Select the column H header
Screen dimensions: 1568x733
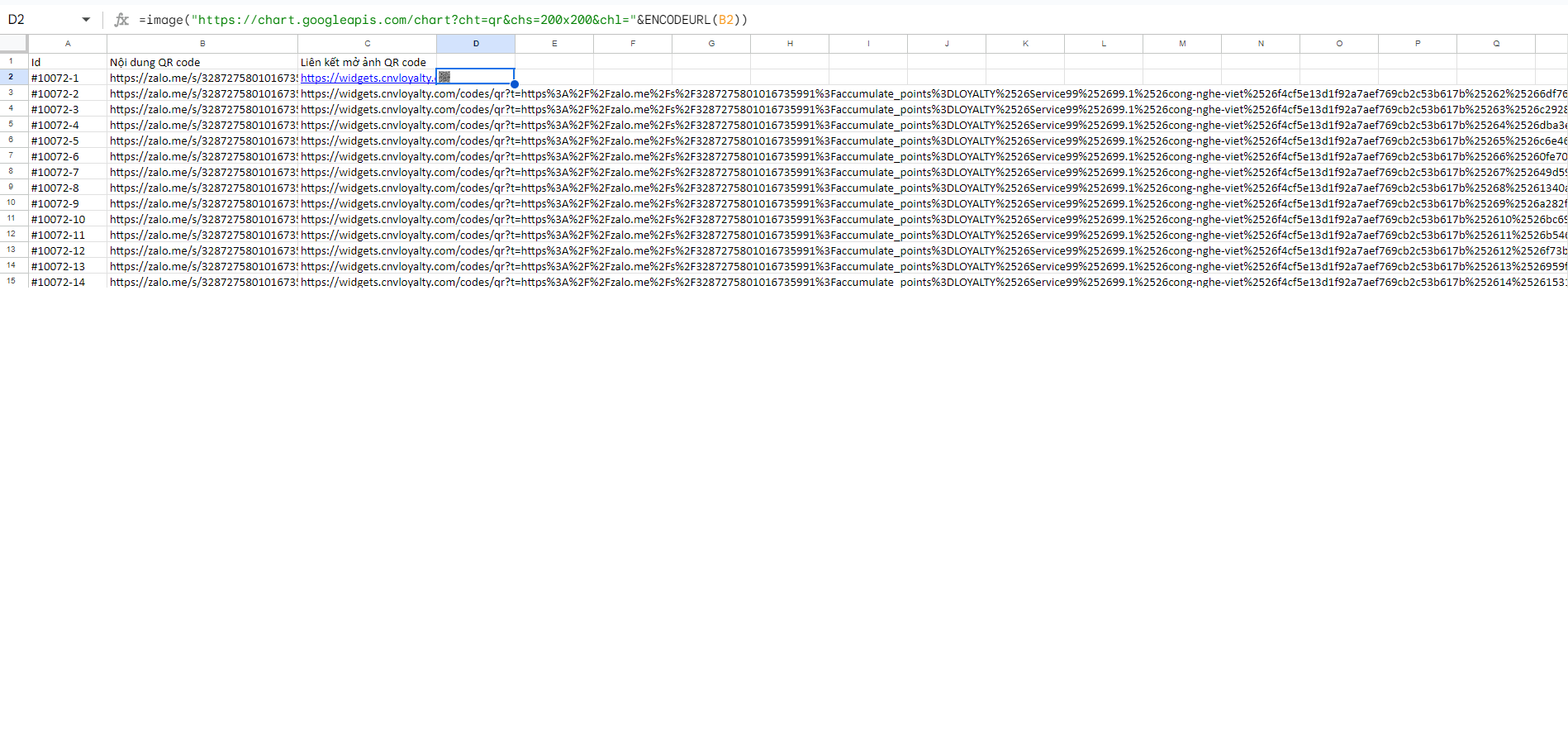tap(790, 44)
